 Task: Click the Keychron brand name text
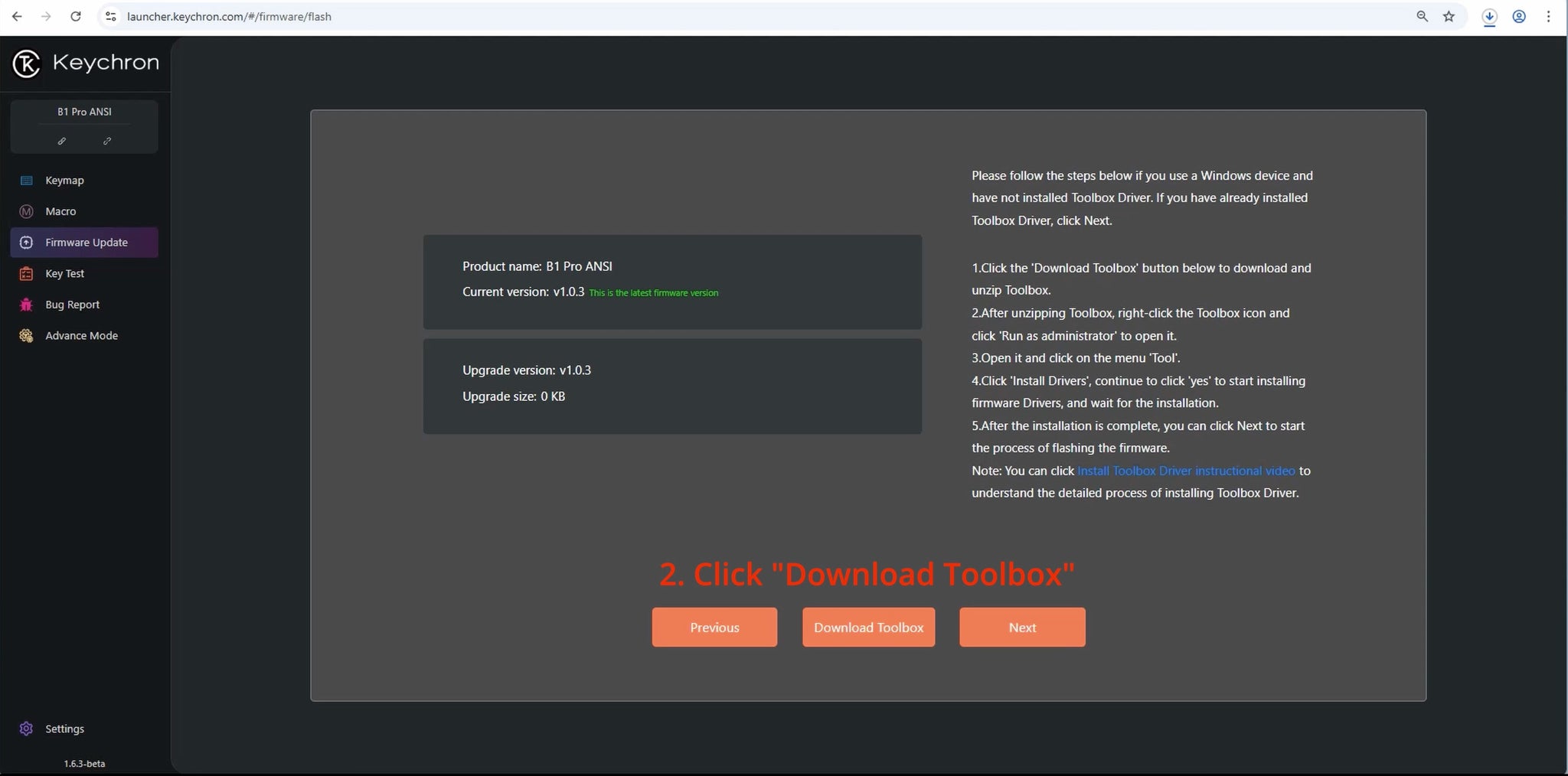(x=106, y=62)
